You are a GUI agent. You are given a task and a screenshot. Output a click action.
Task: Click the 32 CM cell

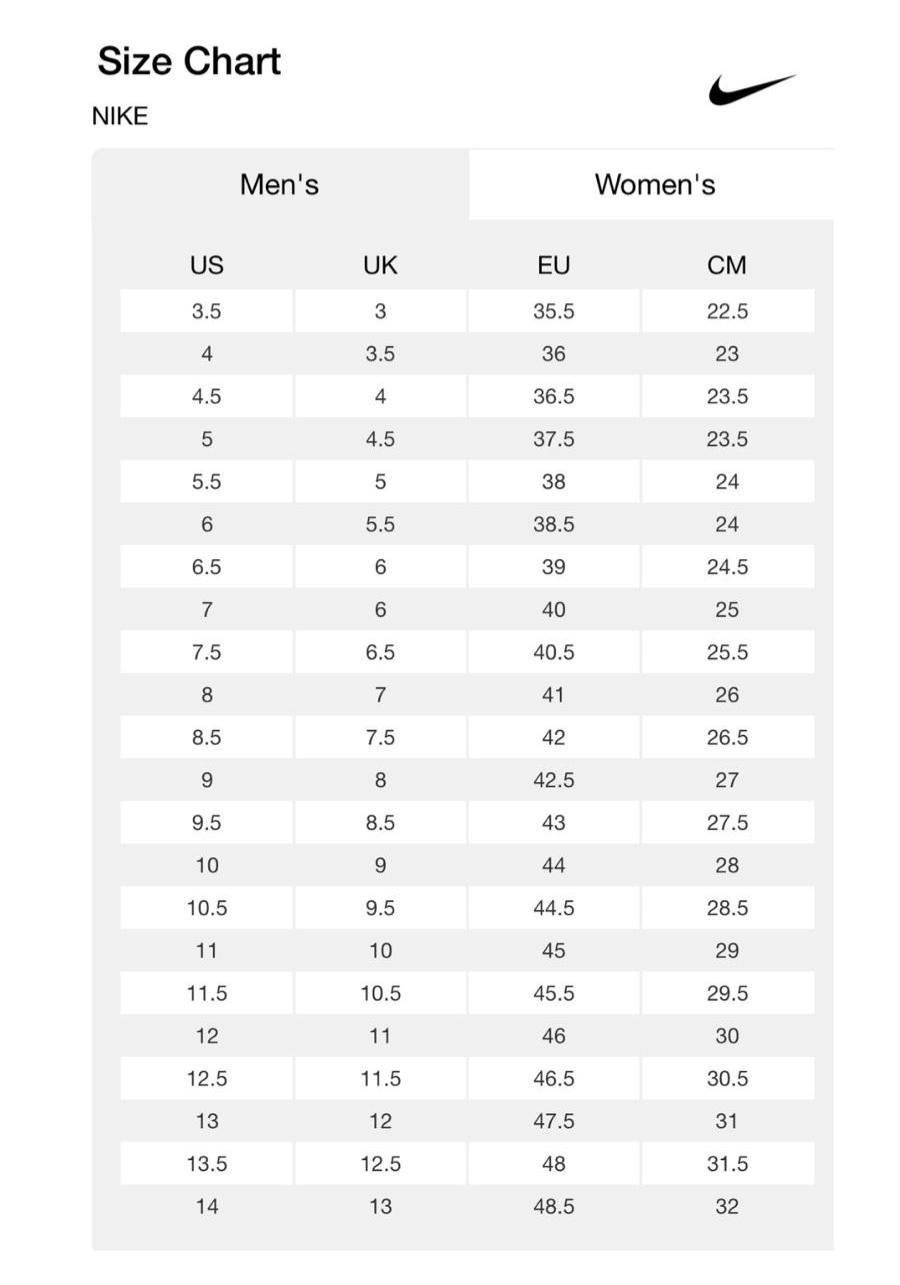(727, 1206)
